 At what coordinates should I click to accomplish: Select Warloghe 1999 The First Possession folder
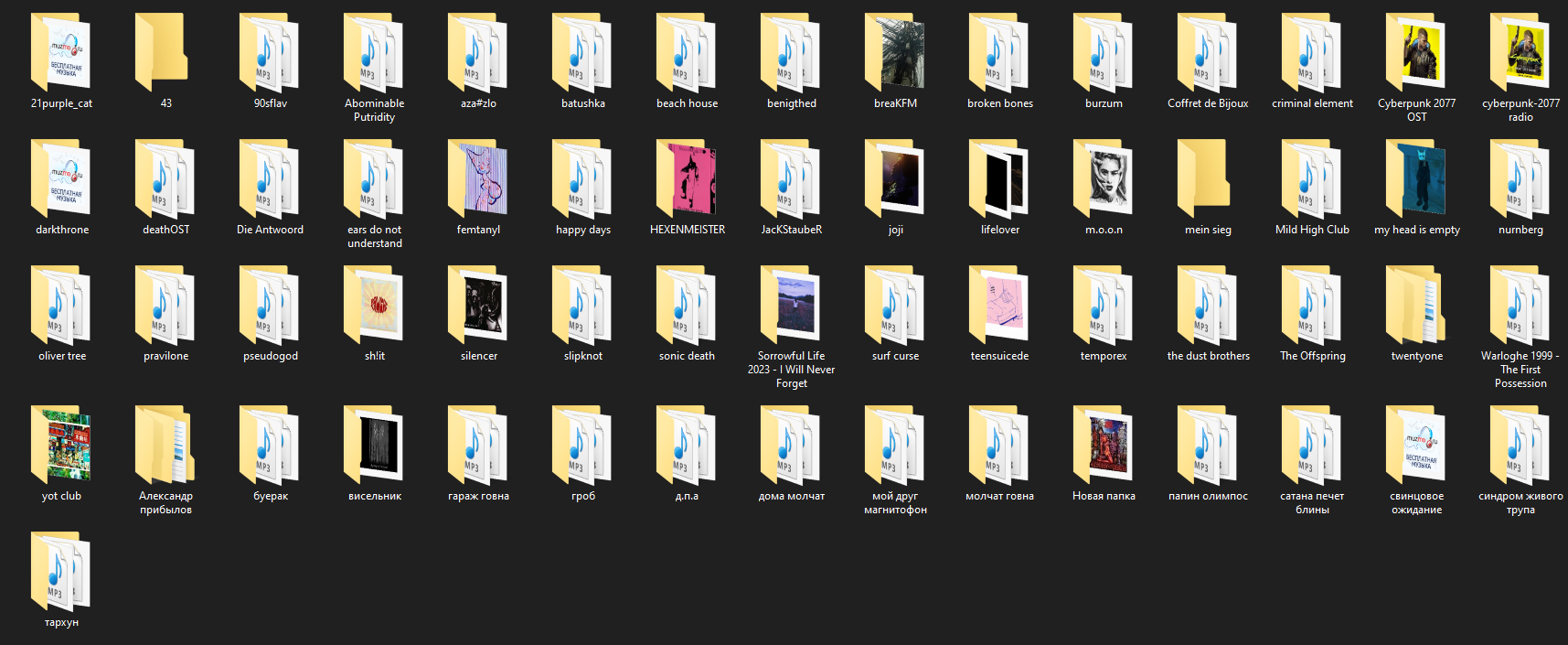click(1520, 304)
